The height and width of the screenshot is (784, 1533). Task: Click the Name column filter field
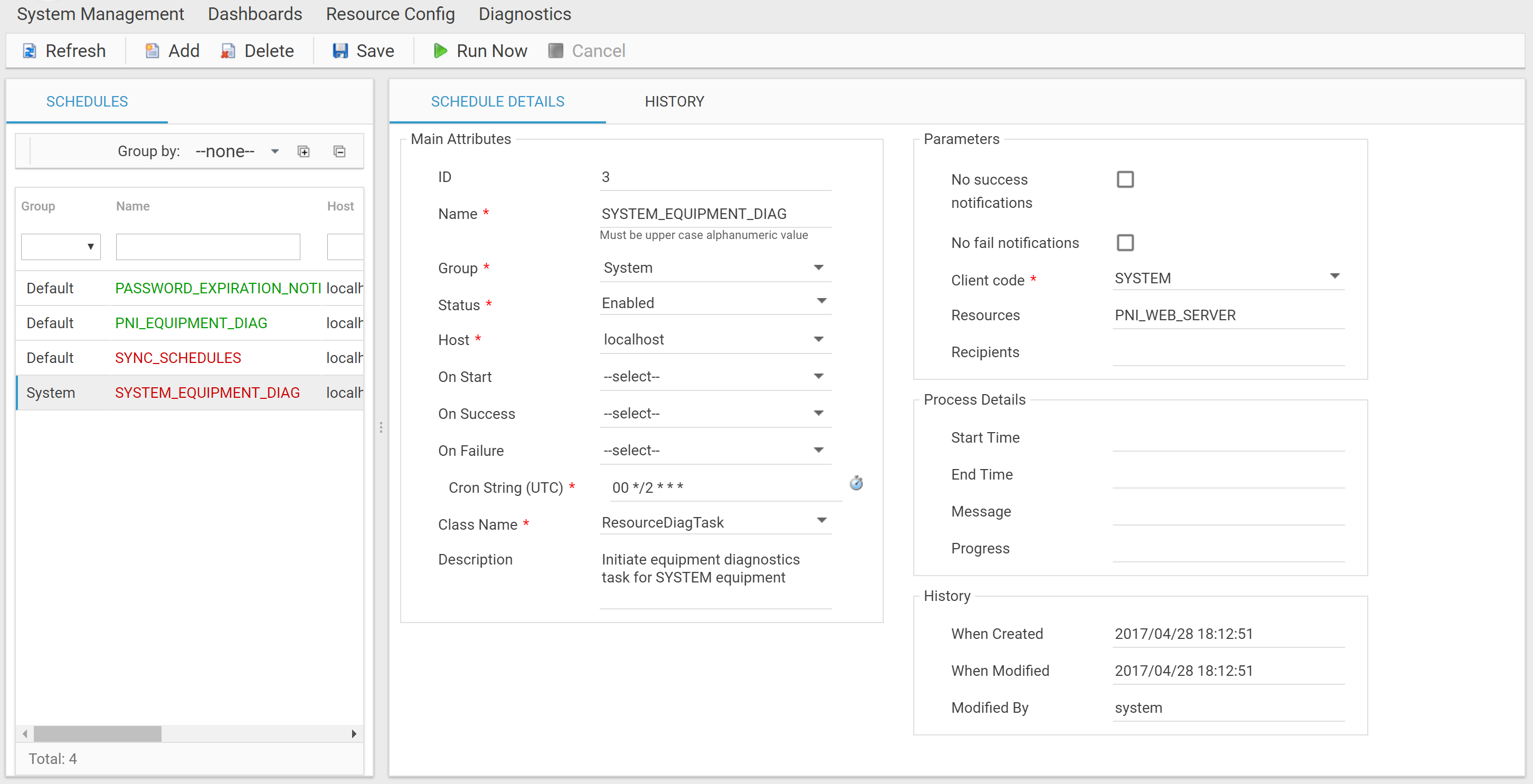[207, 247]
